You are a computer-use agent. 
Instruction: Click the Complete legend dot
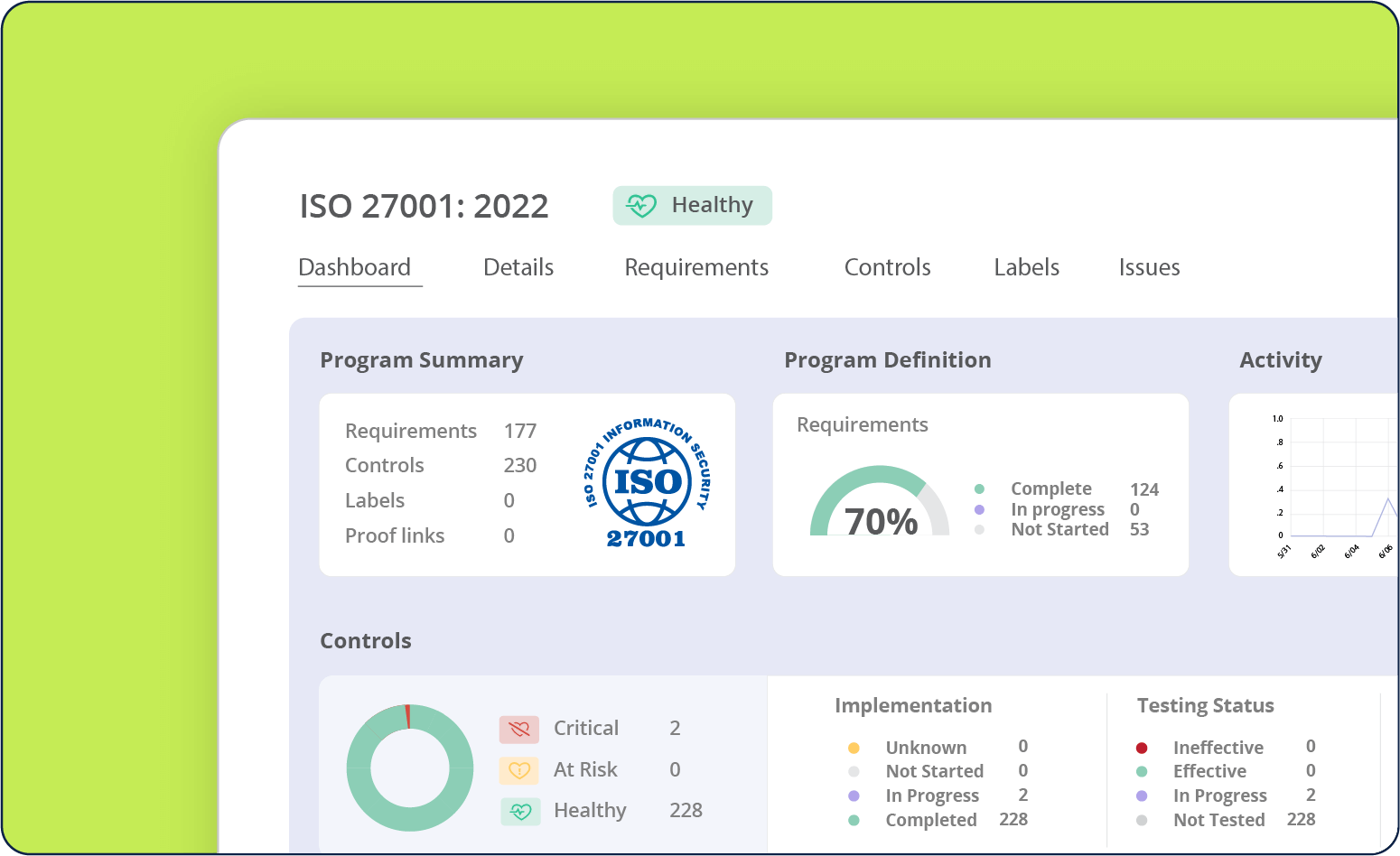[x=979, y=489]
